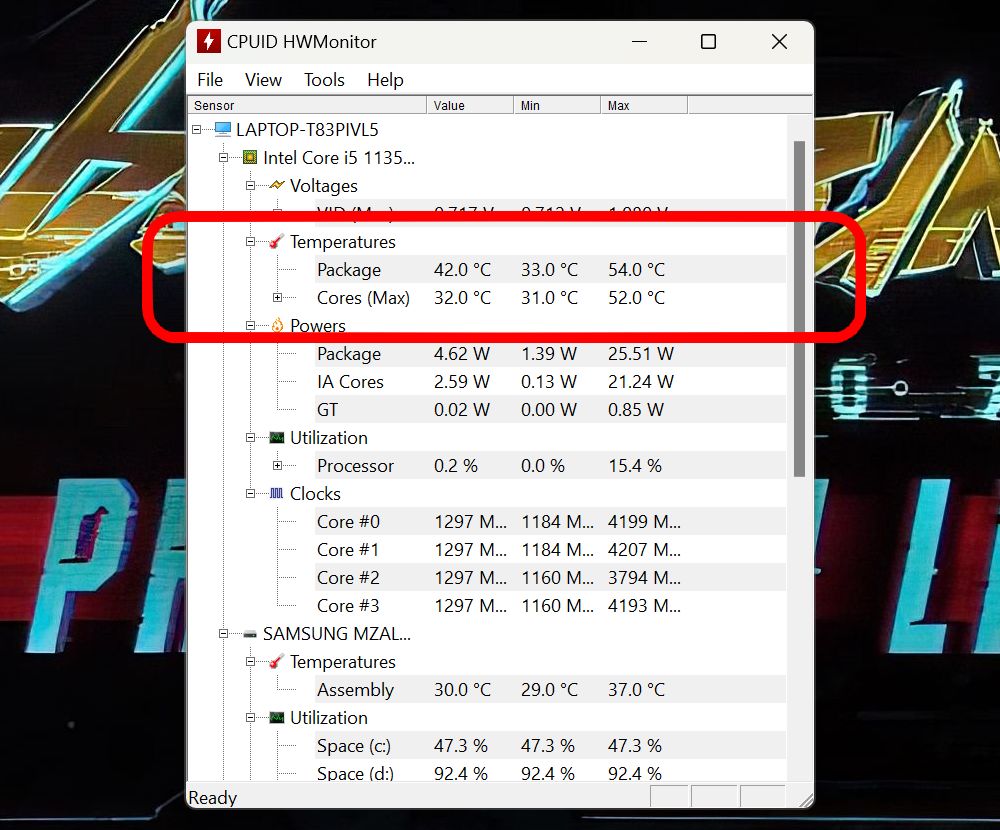Image resolution: width=1000 pixels, height=830 pixels.
Task: Expand the Cores (Max) temperature entry
Action: tap(277, 298)
